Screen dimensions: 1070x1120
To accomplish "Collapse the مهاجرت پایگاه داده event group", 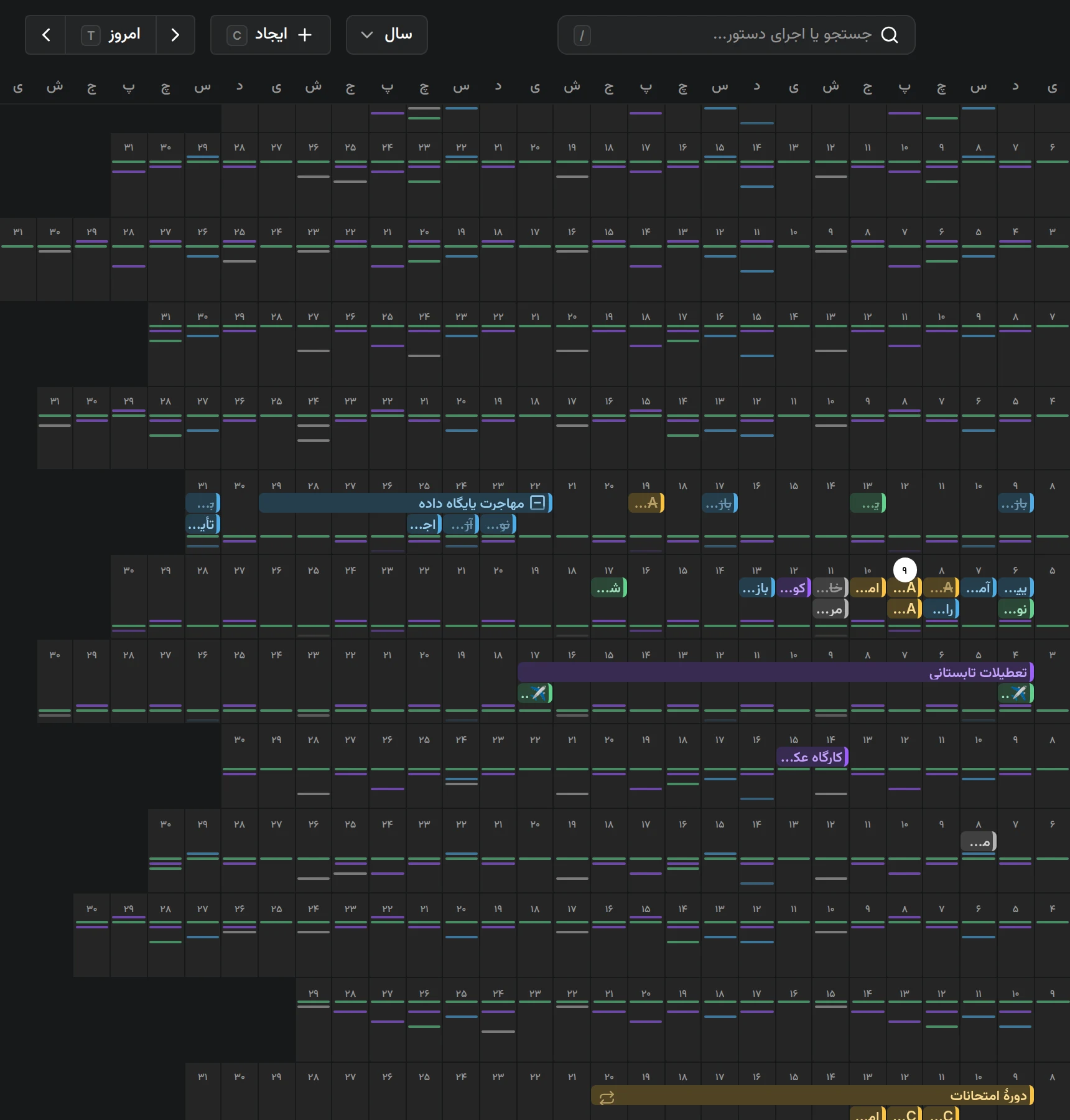I will [x=537, y=503].
